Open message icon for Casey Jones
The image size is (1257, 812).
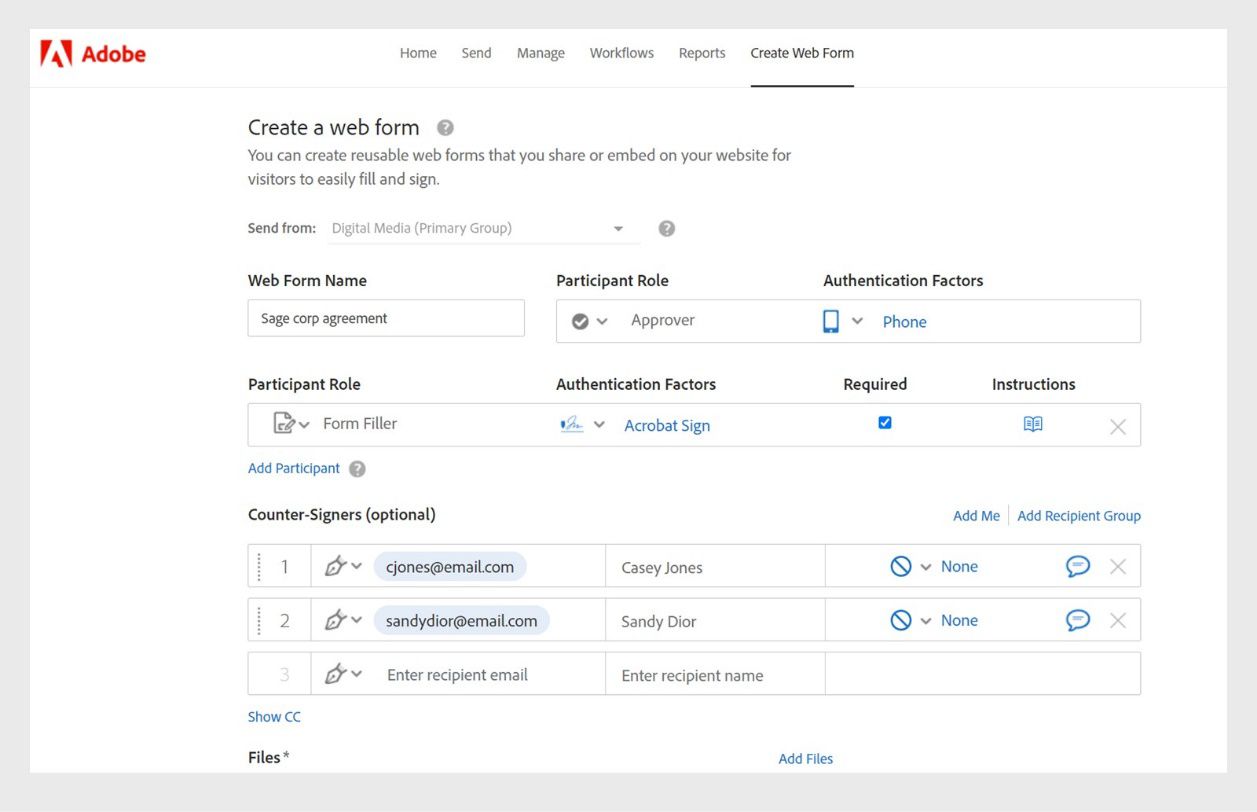click(x=1077, y=566)
